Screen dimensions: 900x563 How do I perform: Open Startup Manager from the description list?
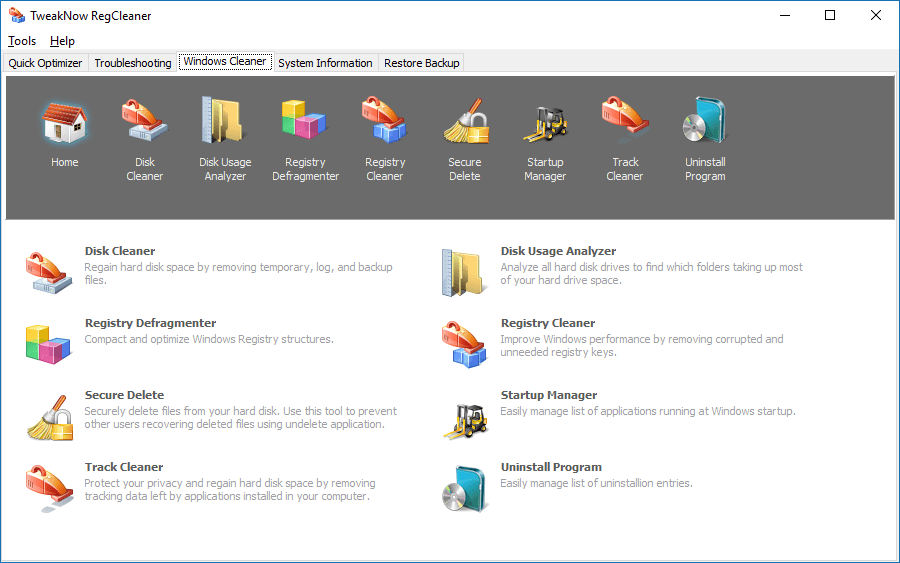pyautogui.click(x=549, y=395)
